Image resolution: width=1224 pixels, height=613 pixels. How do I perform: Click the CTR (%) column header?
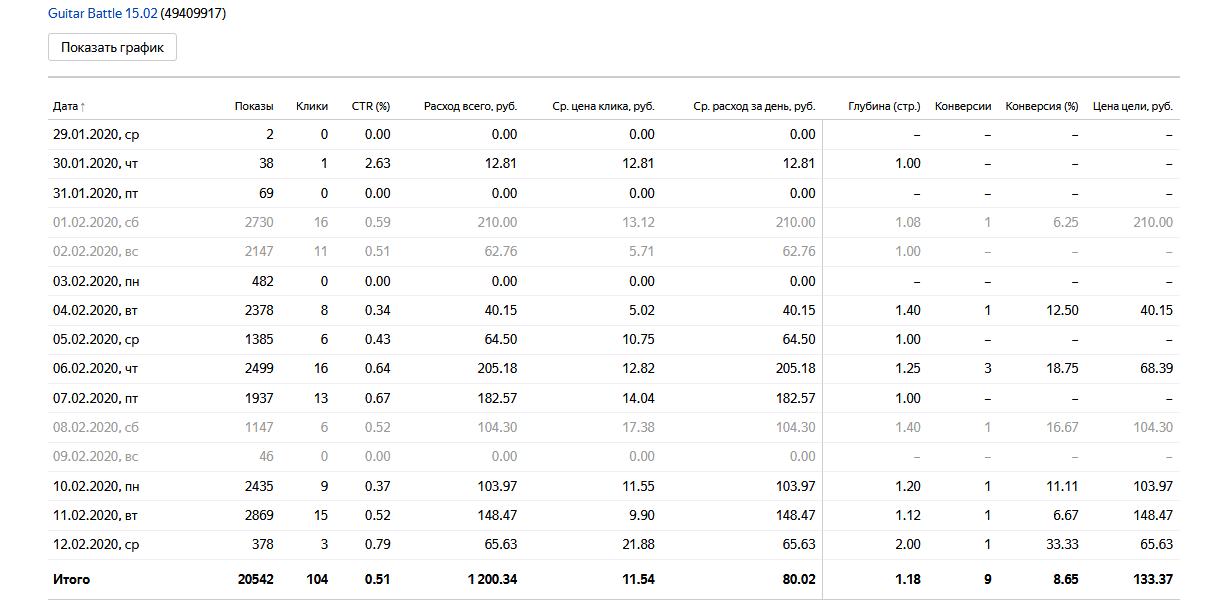[x=370, y=106]
